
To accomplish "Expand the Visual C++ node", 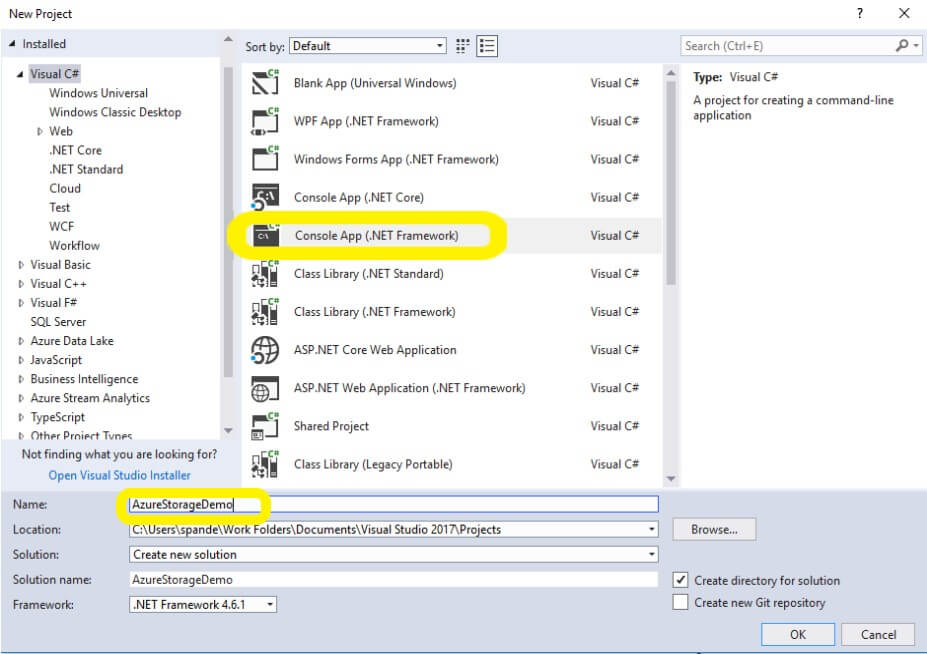I will [21, 284].
